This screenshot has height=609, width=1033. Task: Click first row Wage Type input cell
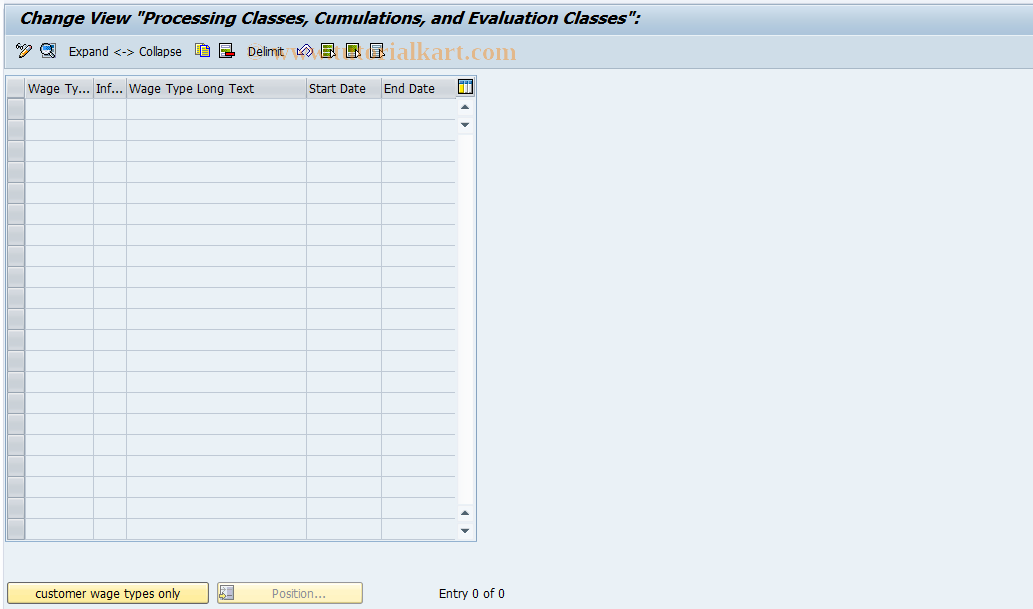tap(59, 109)
